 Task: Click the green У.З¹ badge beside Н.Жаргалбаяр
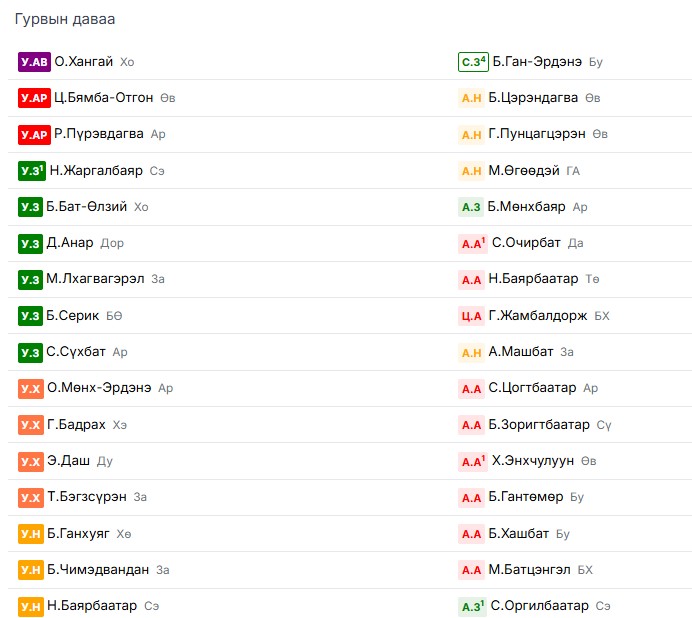tap(32, 171)
